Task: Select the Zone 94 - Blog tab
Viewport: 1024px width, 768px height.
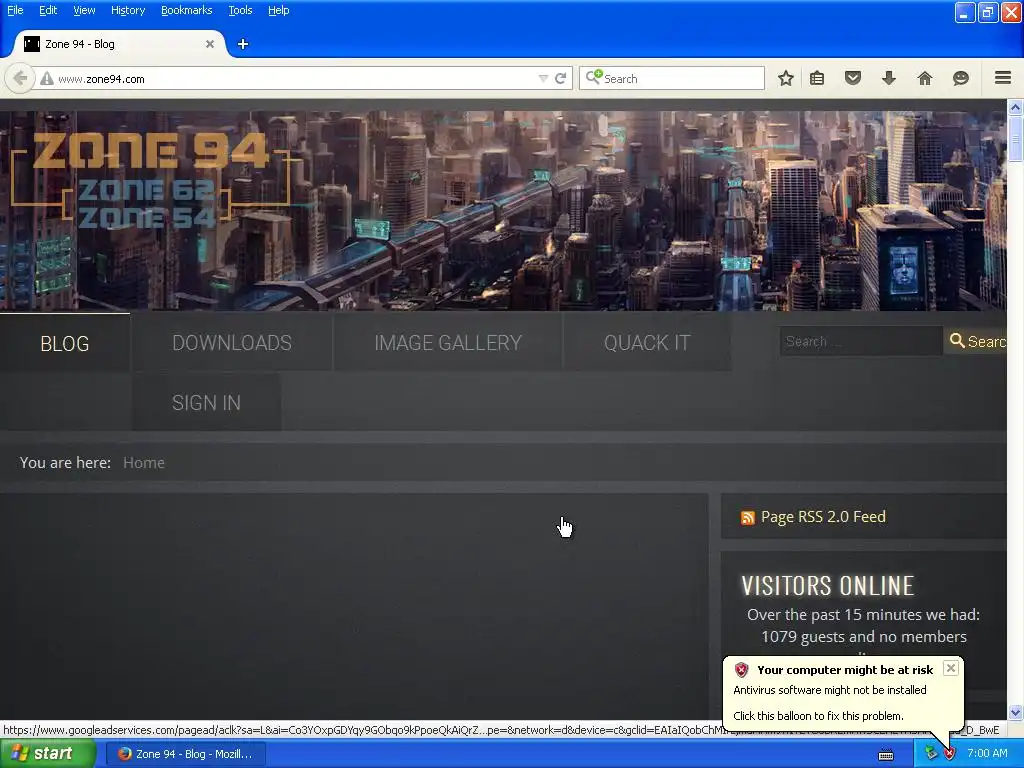Action: tap(120, 44)
